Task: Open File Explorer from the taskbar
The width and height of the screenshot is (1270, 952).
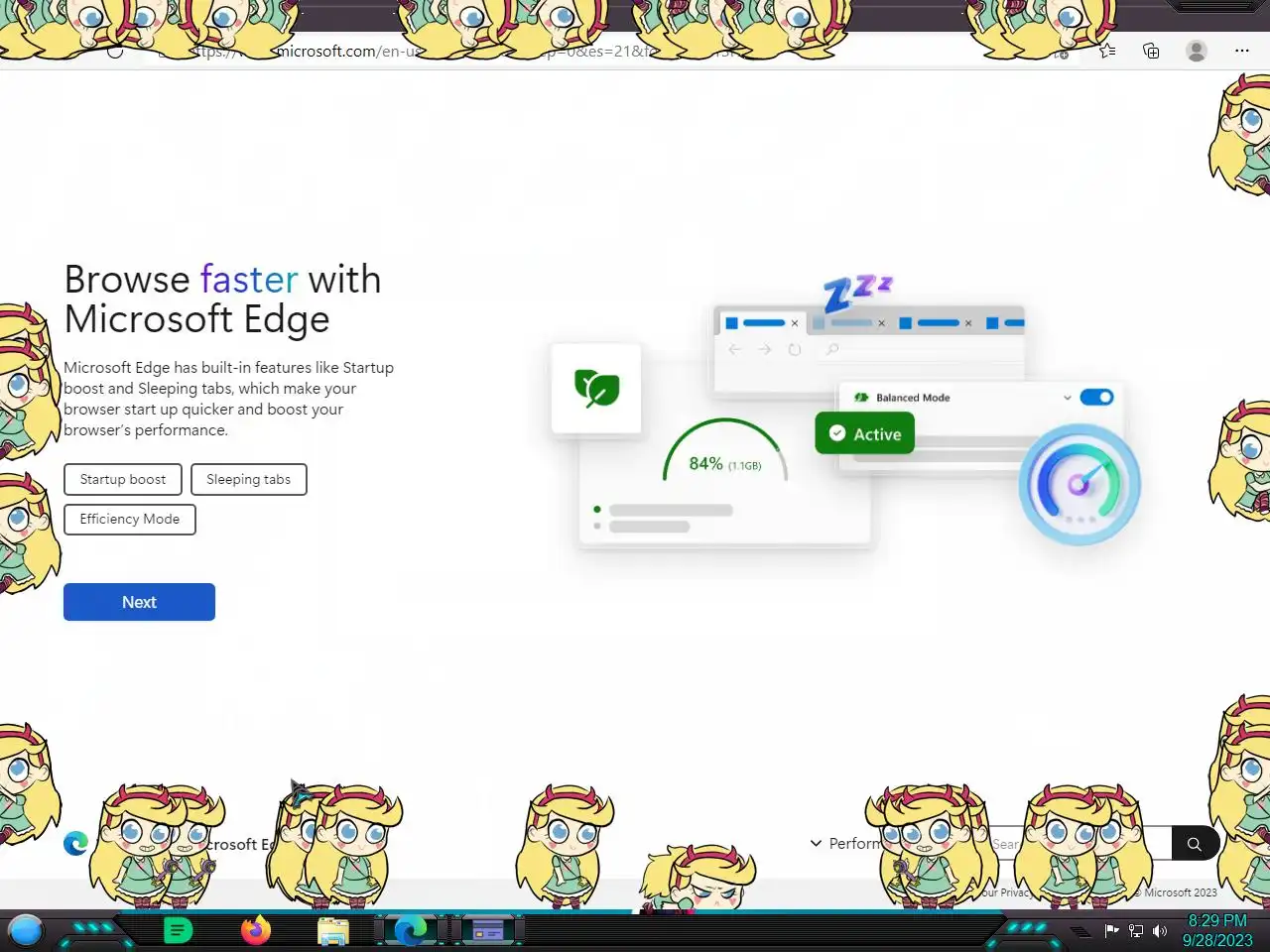Action: [333, 931]
